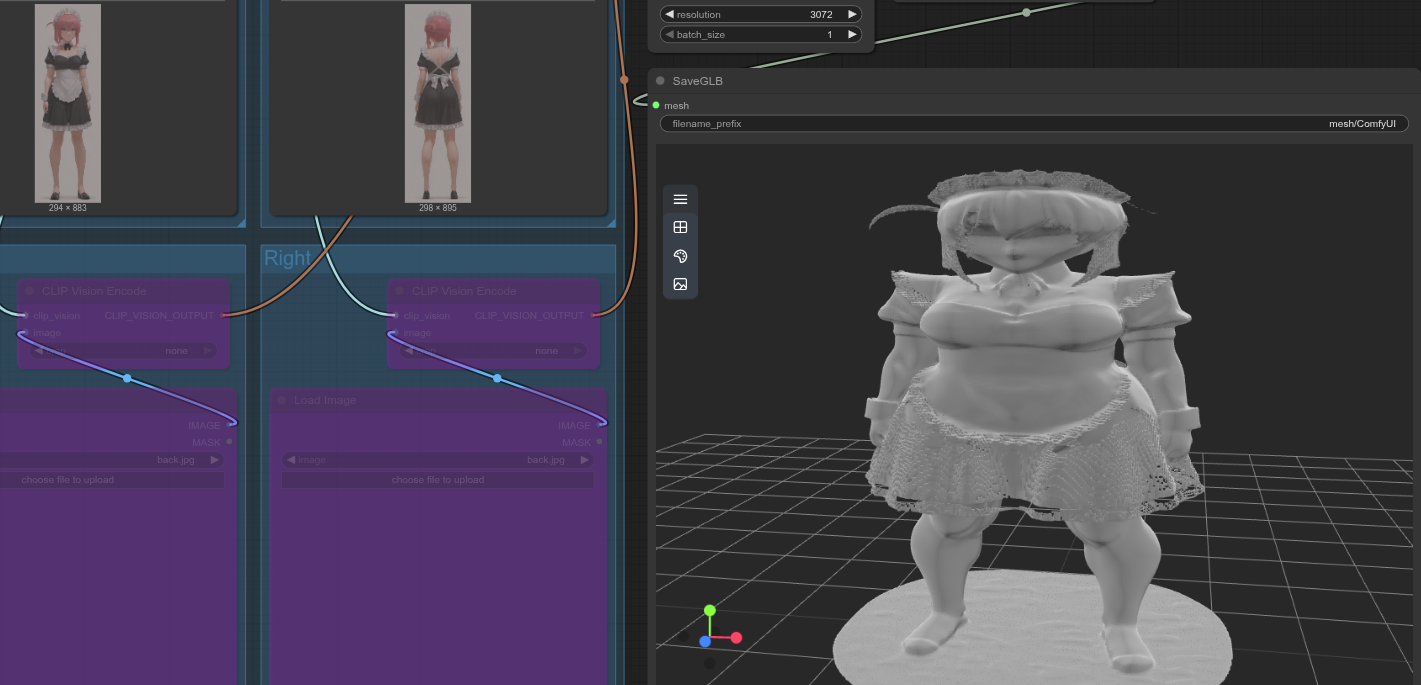Viewport: 1421px width, 685px height.
Task: Click the MASK output port in left group
Action: (x=229, y=442)
